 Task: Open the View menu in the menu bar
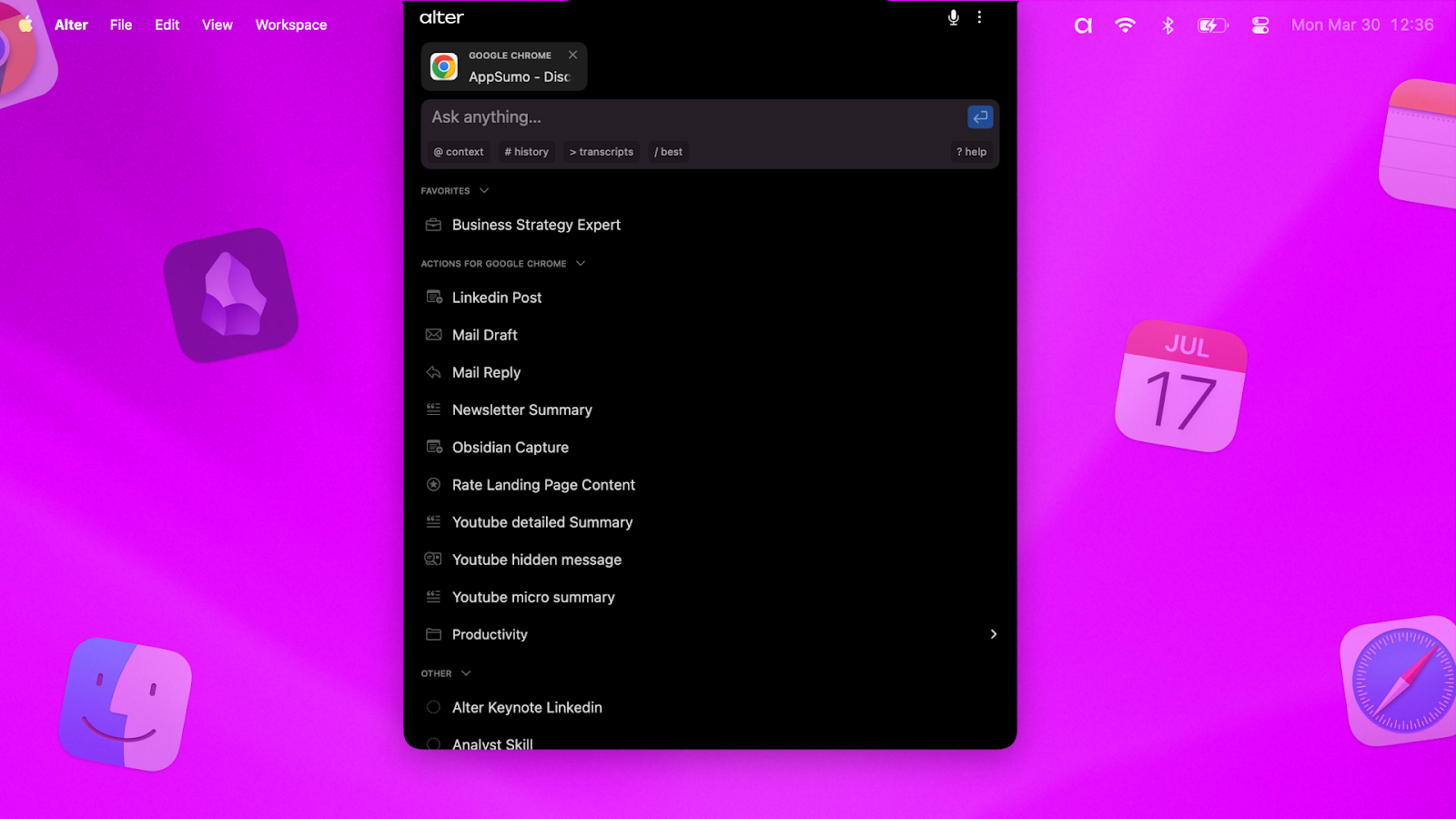pos(217,25)
